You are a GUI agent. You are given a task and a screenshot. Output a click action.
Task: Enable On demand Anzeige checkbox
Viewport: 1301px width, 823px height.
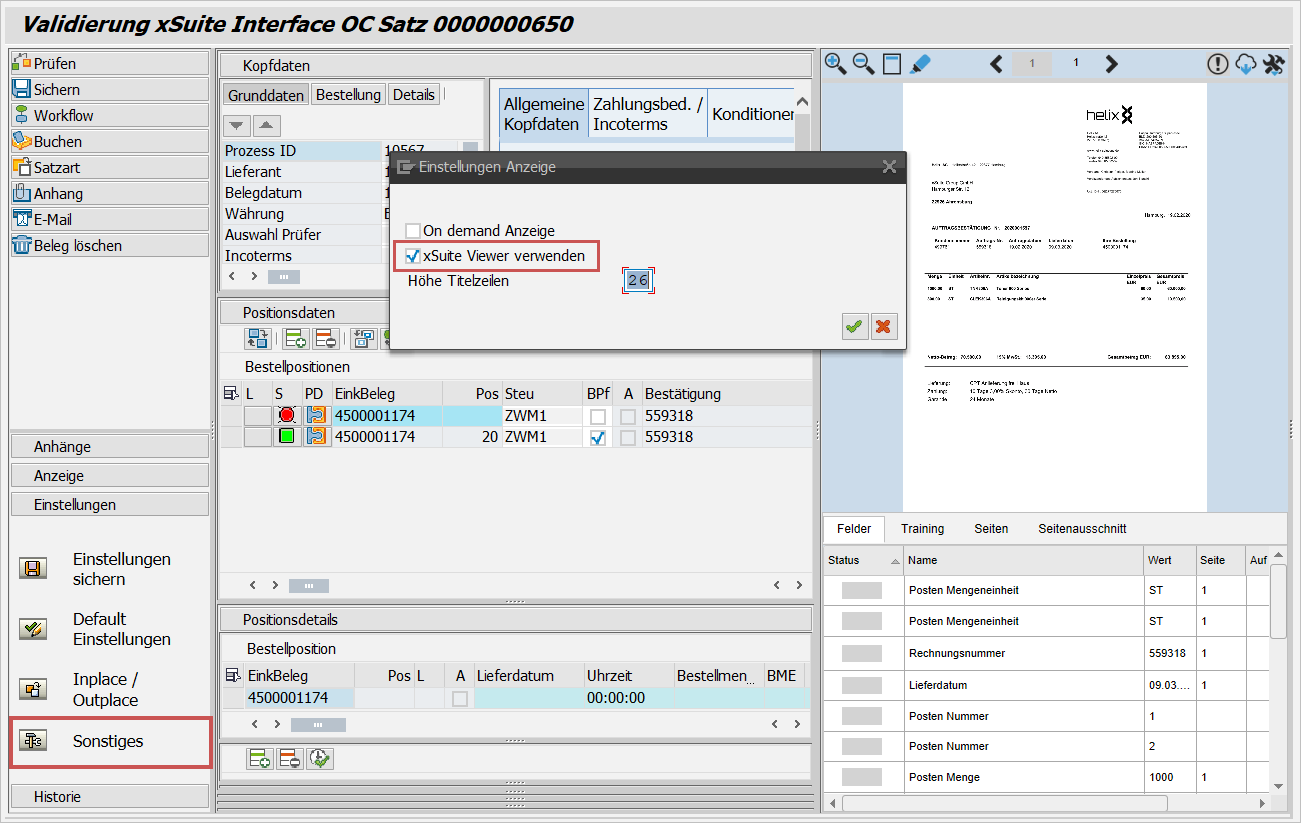[x=413, y=231]
